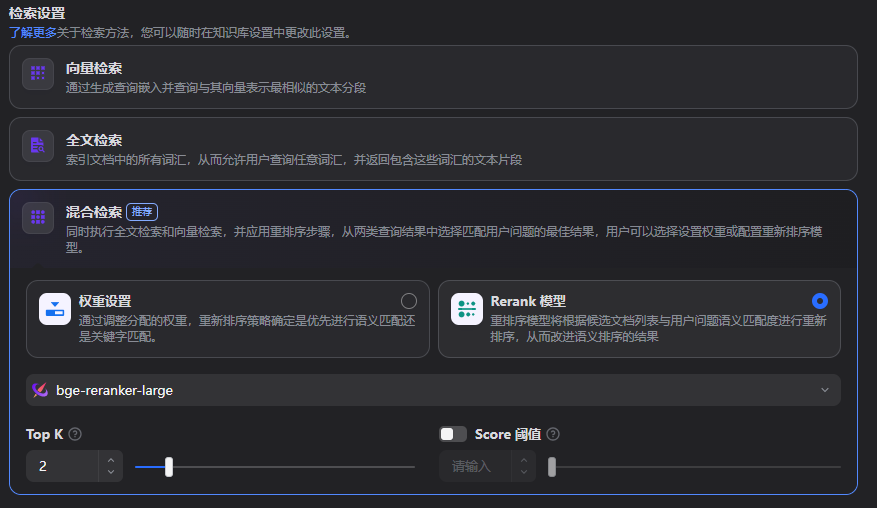Click the Rerank 模型 icon

click(467, 309)
